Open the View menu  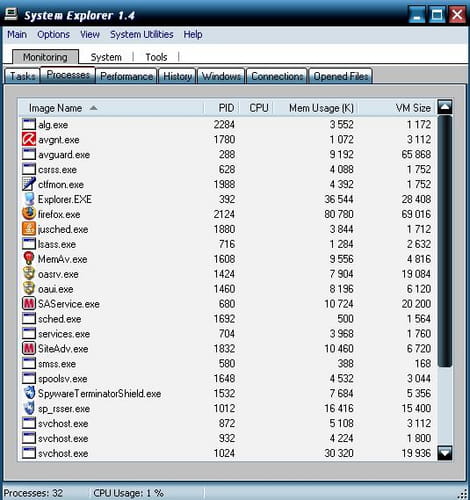click(90, 34)
